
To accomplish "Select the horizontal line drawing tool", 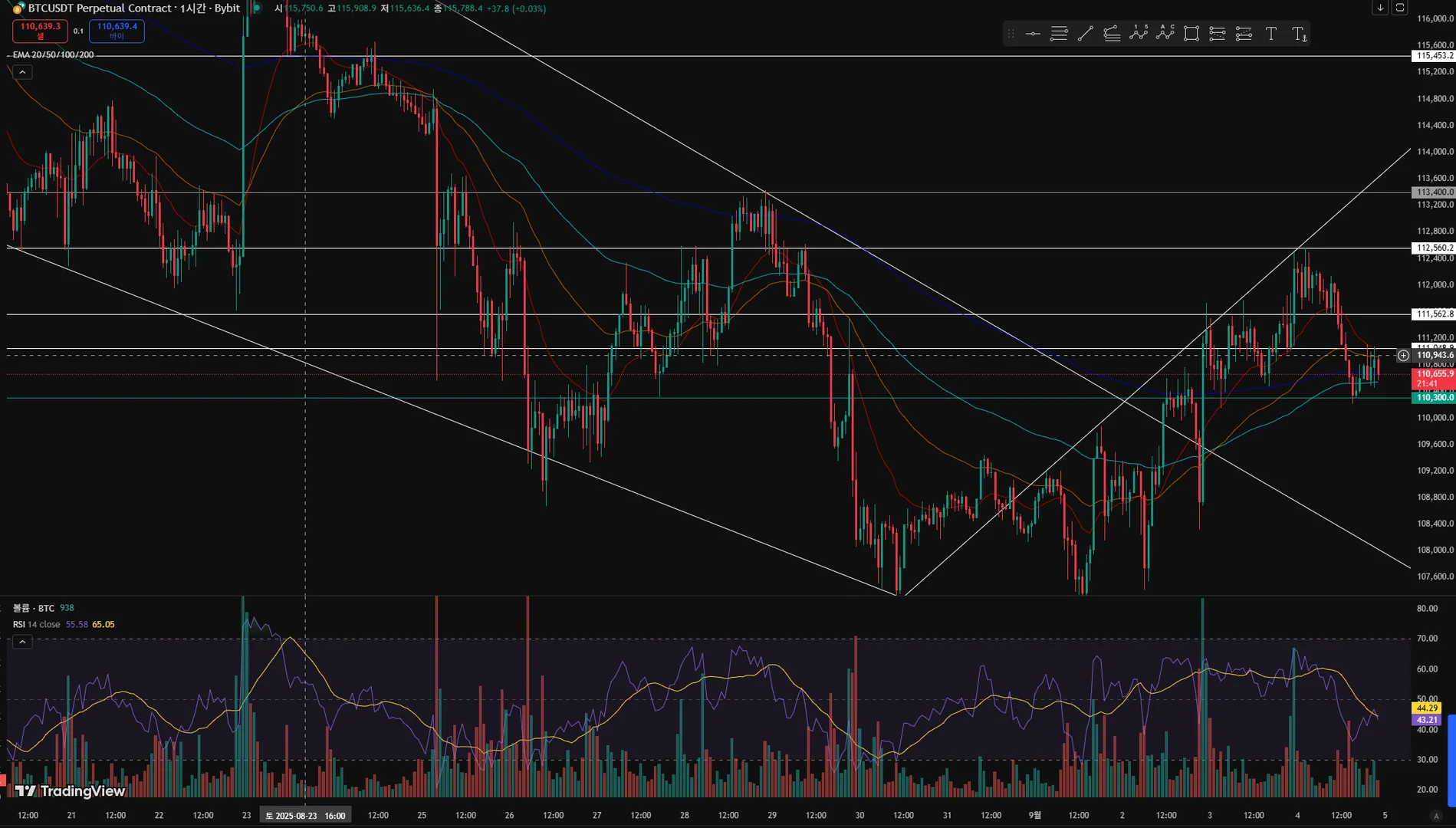I will (x=1033, y=34).
